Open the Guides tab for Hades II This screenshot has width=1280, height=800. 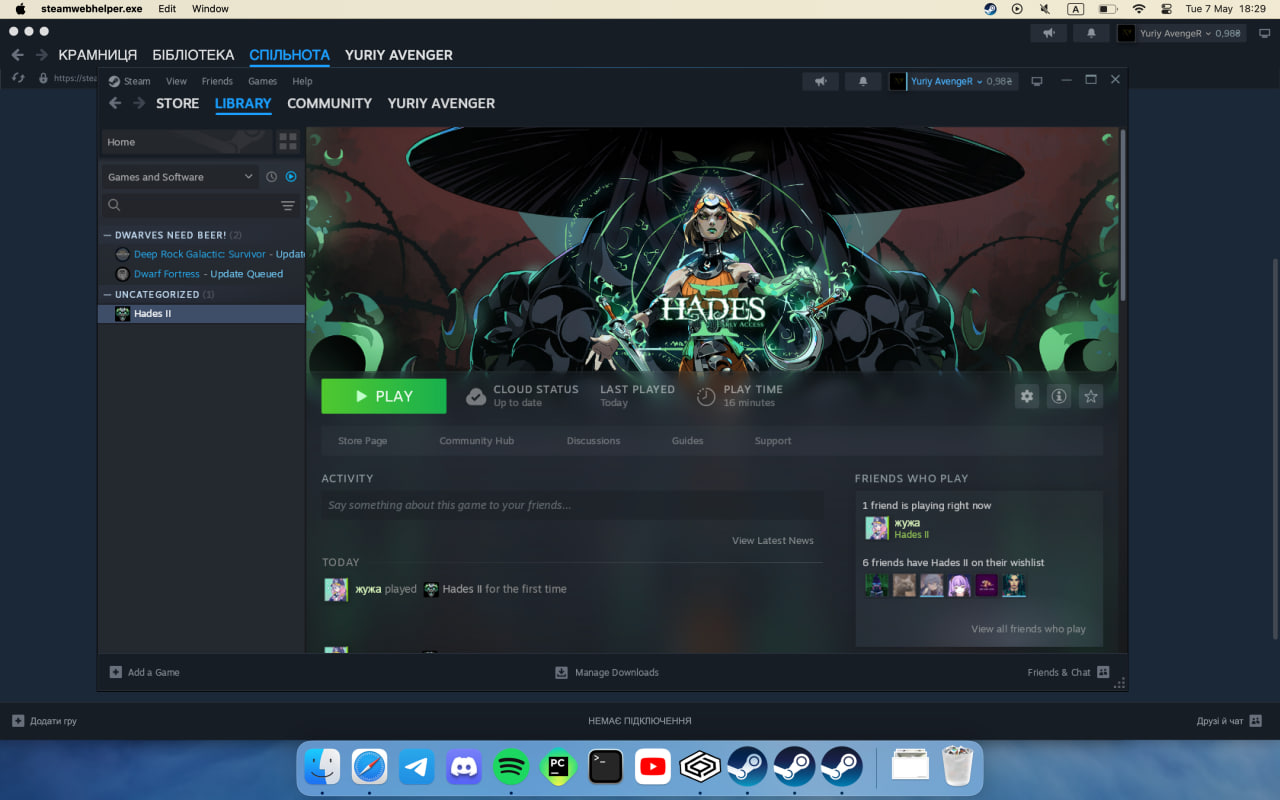pos(687,441)
